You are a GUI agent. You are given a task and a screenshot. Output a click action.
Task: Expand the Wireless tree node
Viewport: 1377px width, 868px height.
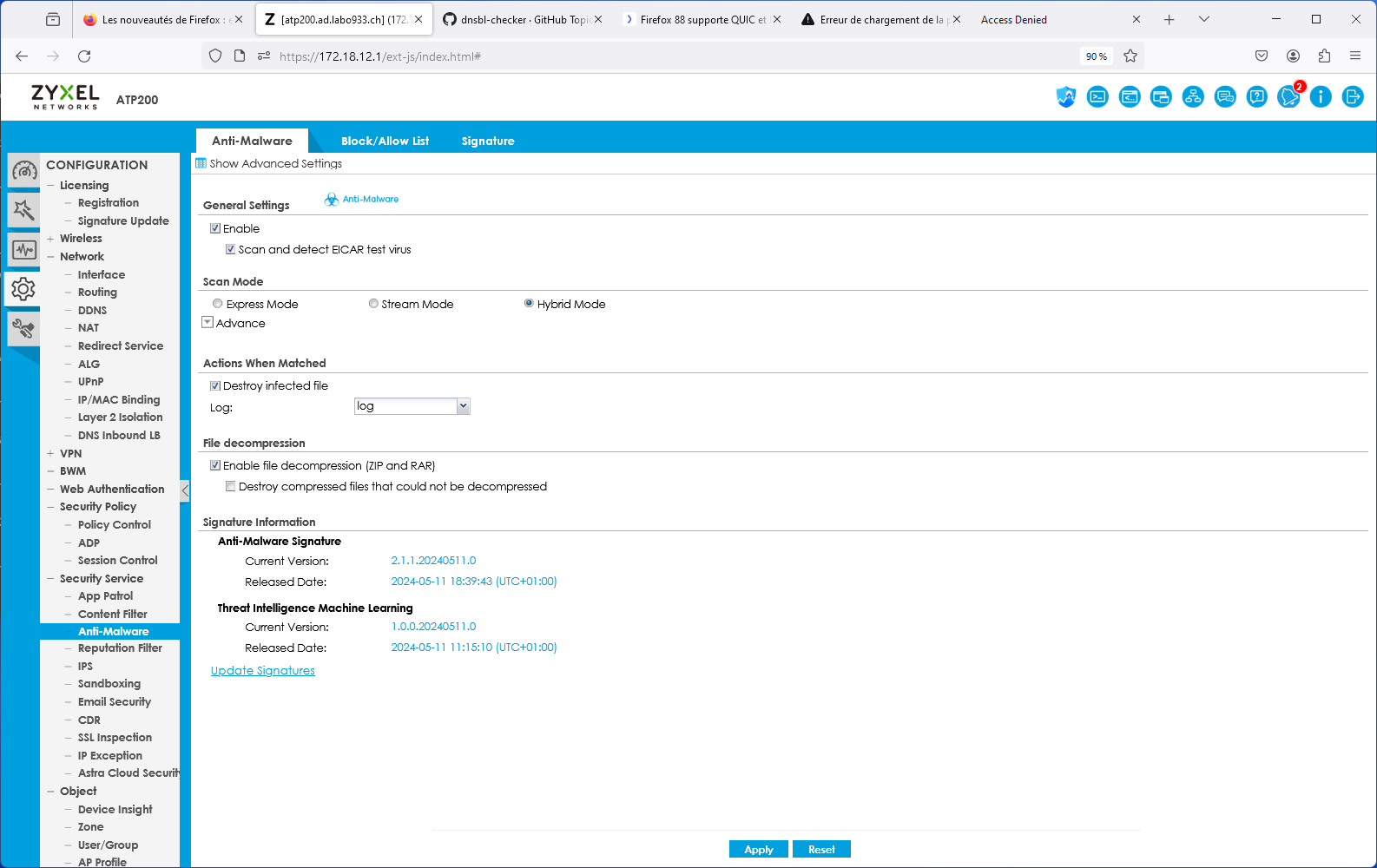tap(51, 238)
